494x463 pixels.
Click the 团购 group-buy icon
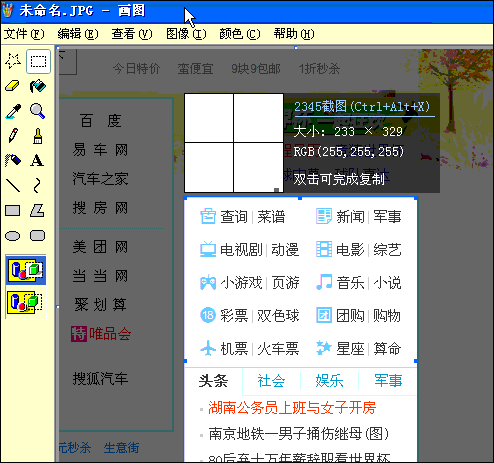pos(324,315)
